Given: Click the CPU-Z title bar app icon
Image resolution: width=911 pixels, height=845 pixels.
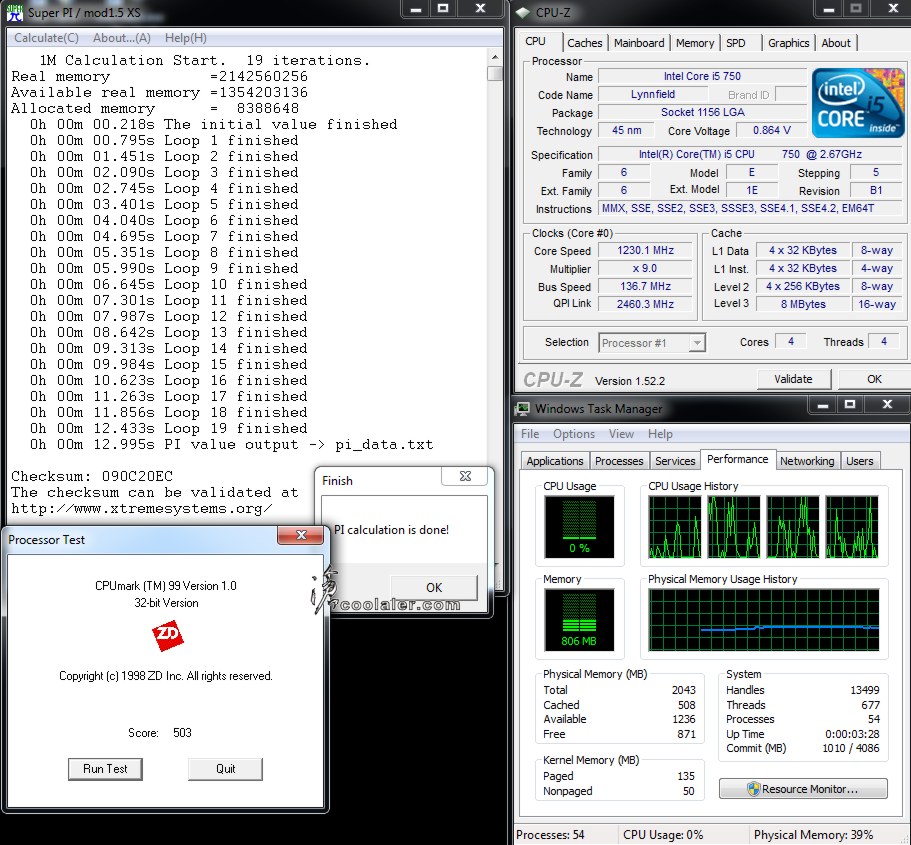Looking at the screenshot, I should pyautogui.click(x=523, y=12).
